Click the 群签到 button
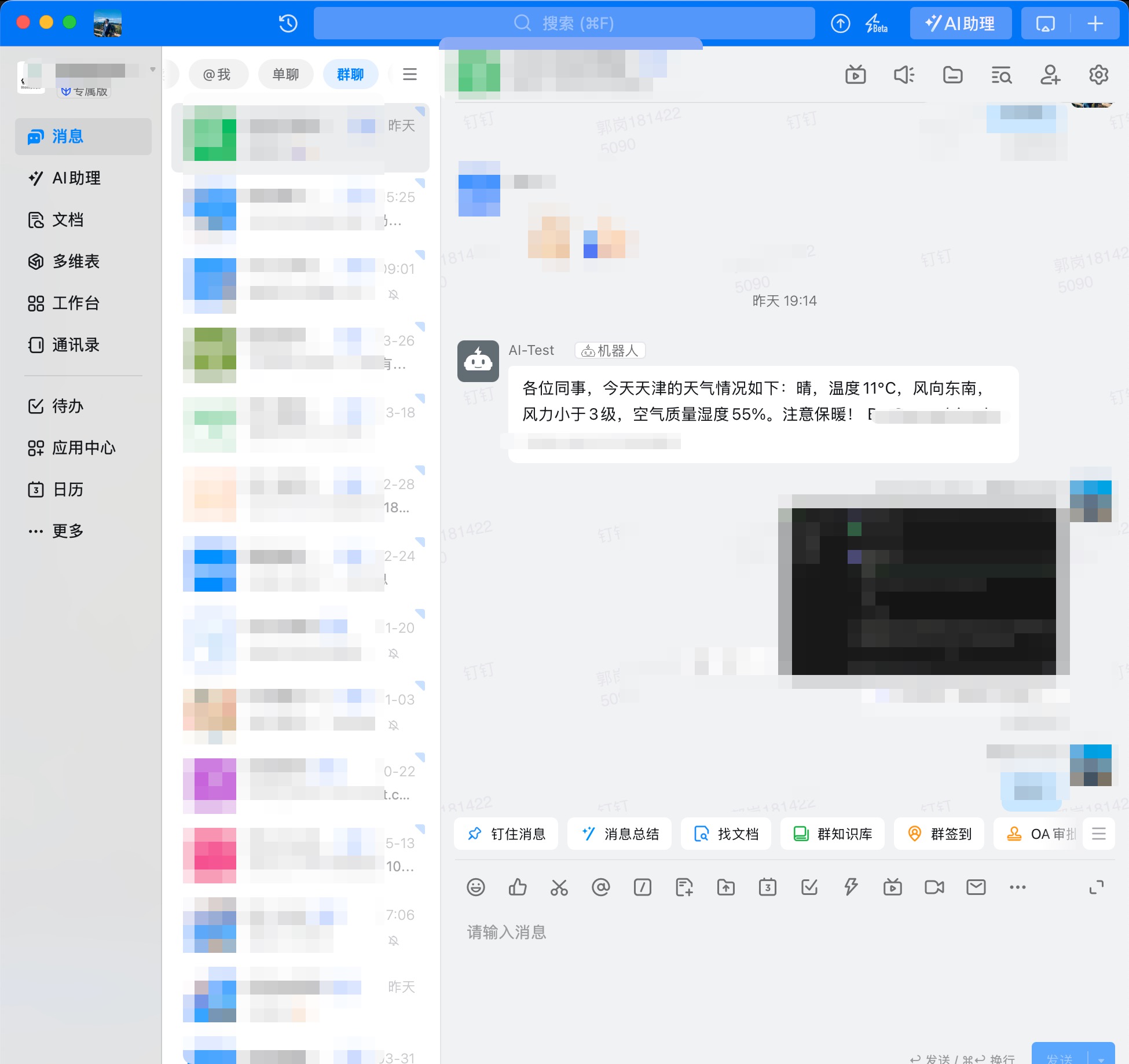1129x1064 pixels. [x=939, y=834]
